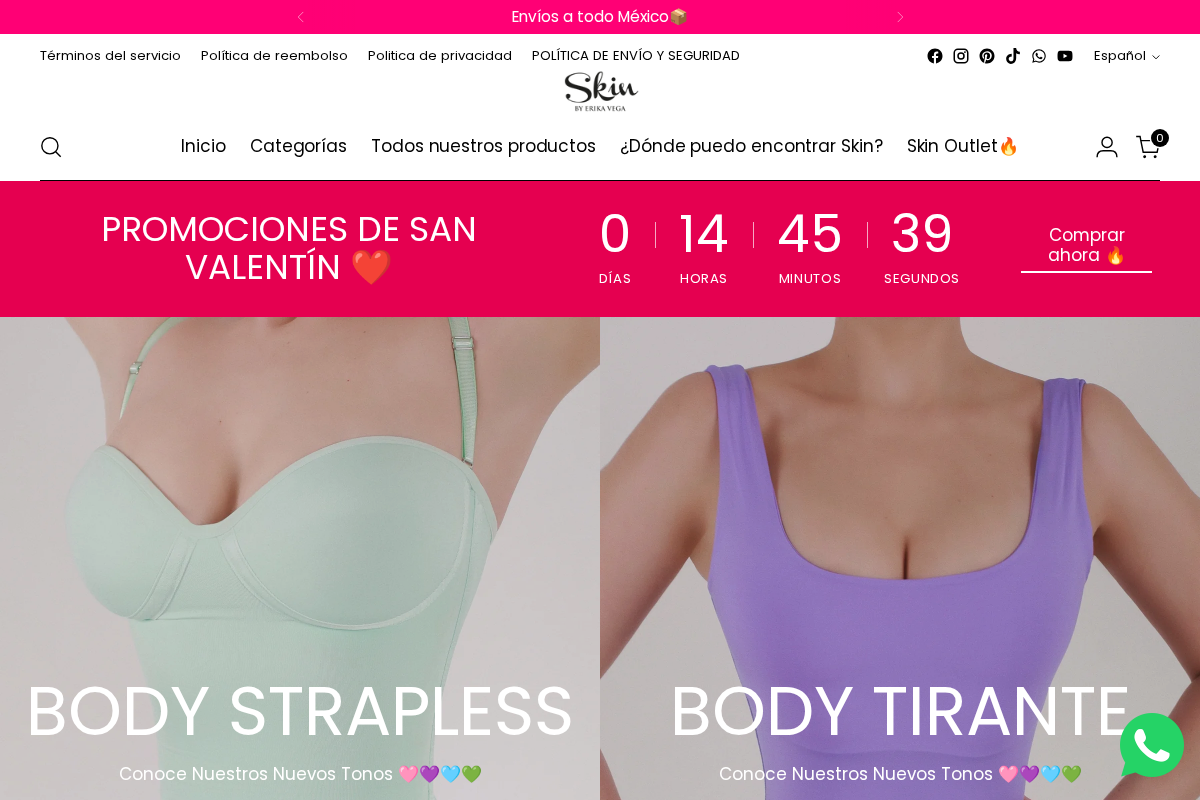The width and height of the screenshot is (1200, 800).
Task: Open Política de reembolso link
Action: (274, 56)
